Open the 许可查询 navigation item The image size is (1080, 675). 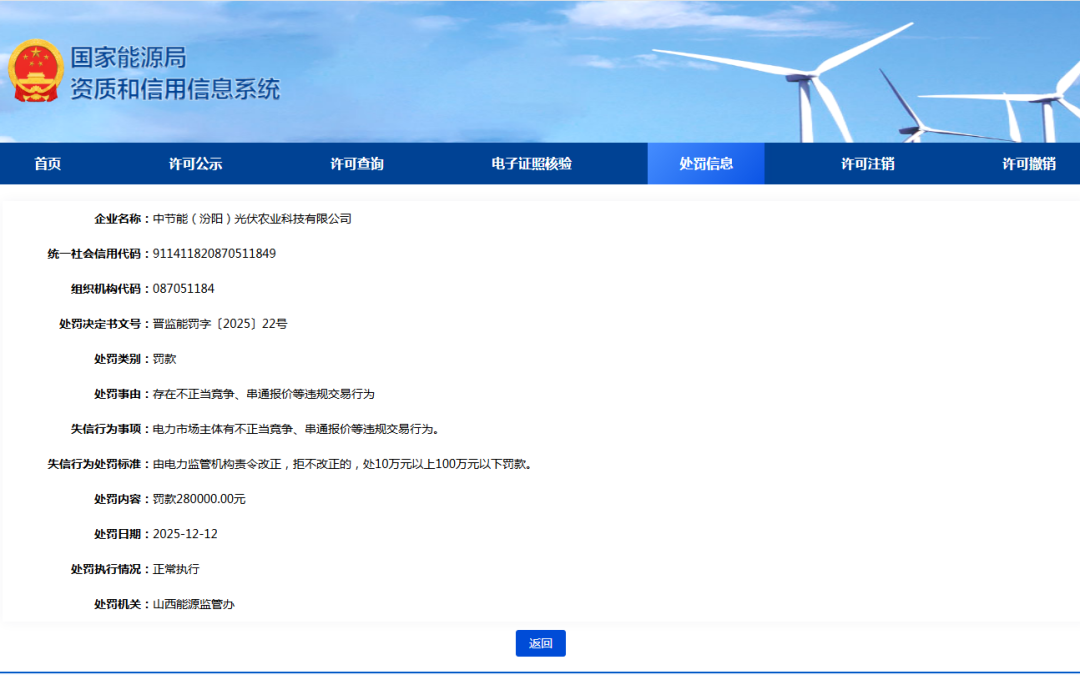pyautogui.click(x=357, y=164)
